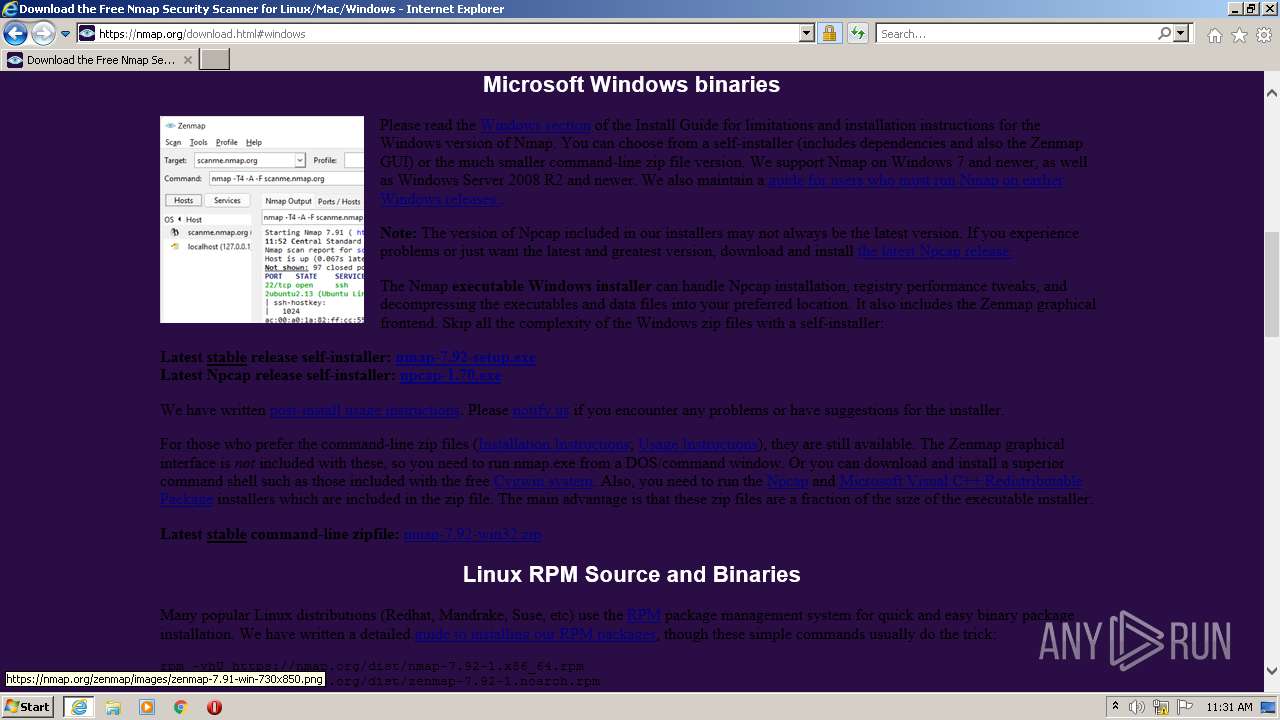Click the Forward navigation arrow
Viewport: 1280px width, 720px height.
pos(43,34)
